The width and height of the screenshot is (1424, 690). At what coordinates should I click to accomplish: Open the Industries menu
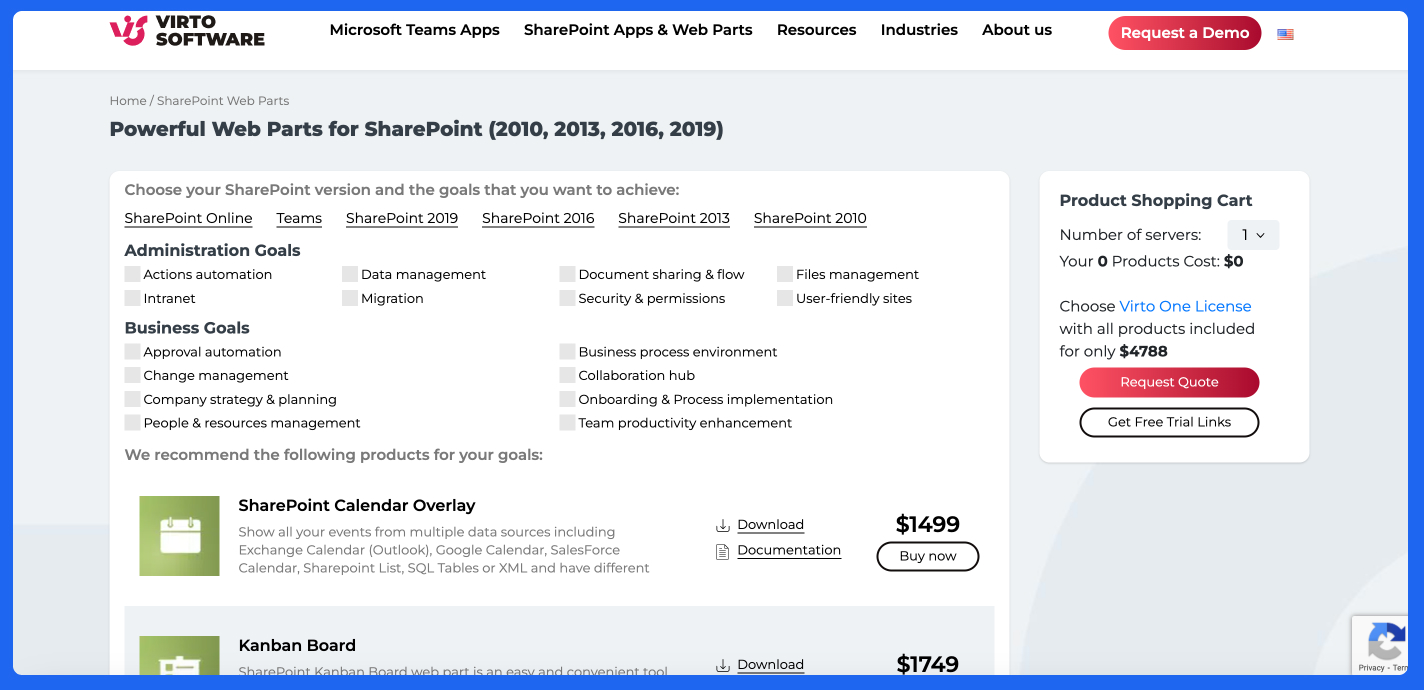[919, 30]
